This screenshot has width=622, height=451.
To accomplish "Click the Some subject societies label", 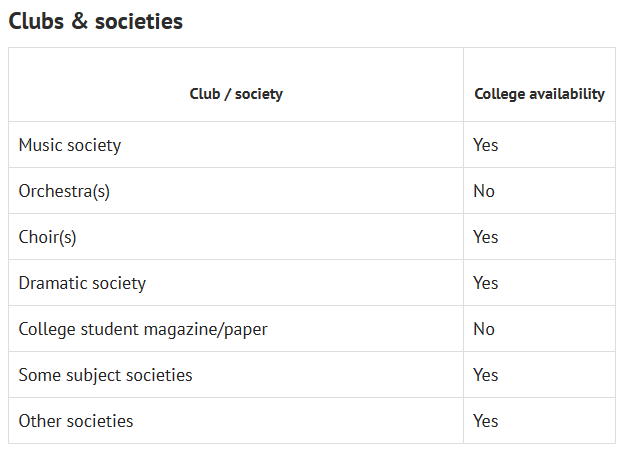I will click(106, 375).
